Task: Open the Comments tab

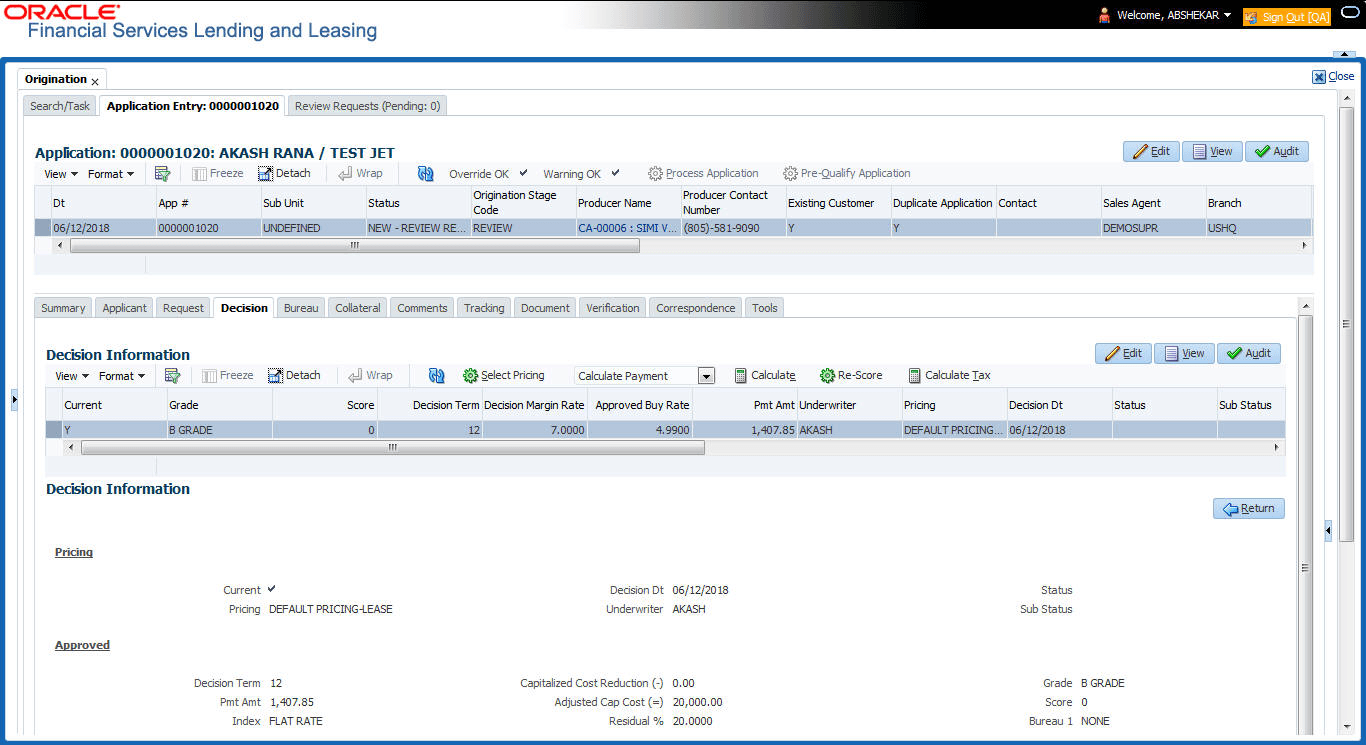Action: pyautogui.click(x=422, y=308)
